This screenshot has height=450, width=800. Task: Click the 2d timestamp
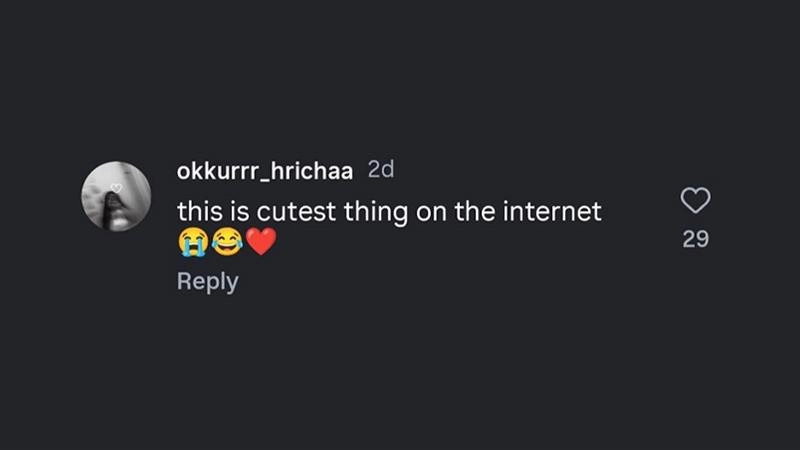381,170
